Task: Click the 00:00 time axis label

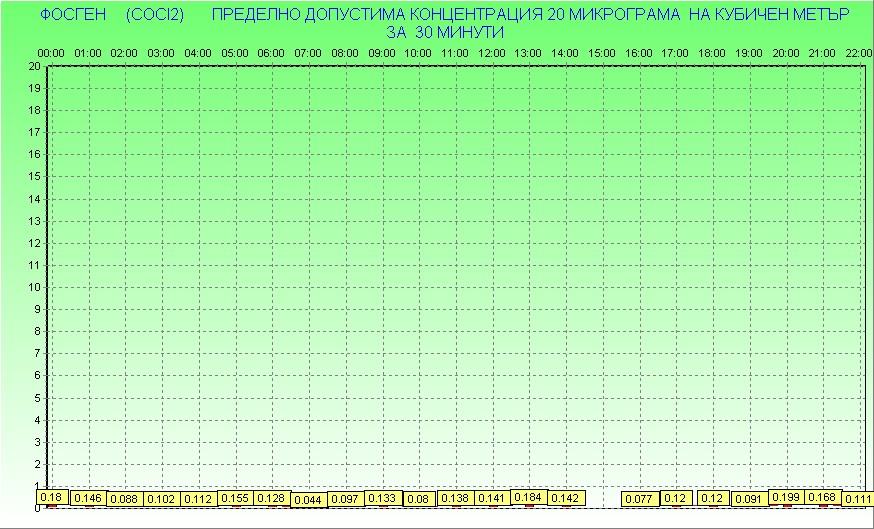Action: click(51, 52)
